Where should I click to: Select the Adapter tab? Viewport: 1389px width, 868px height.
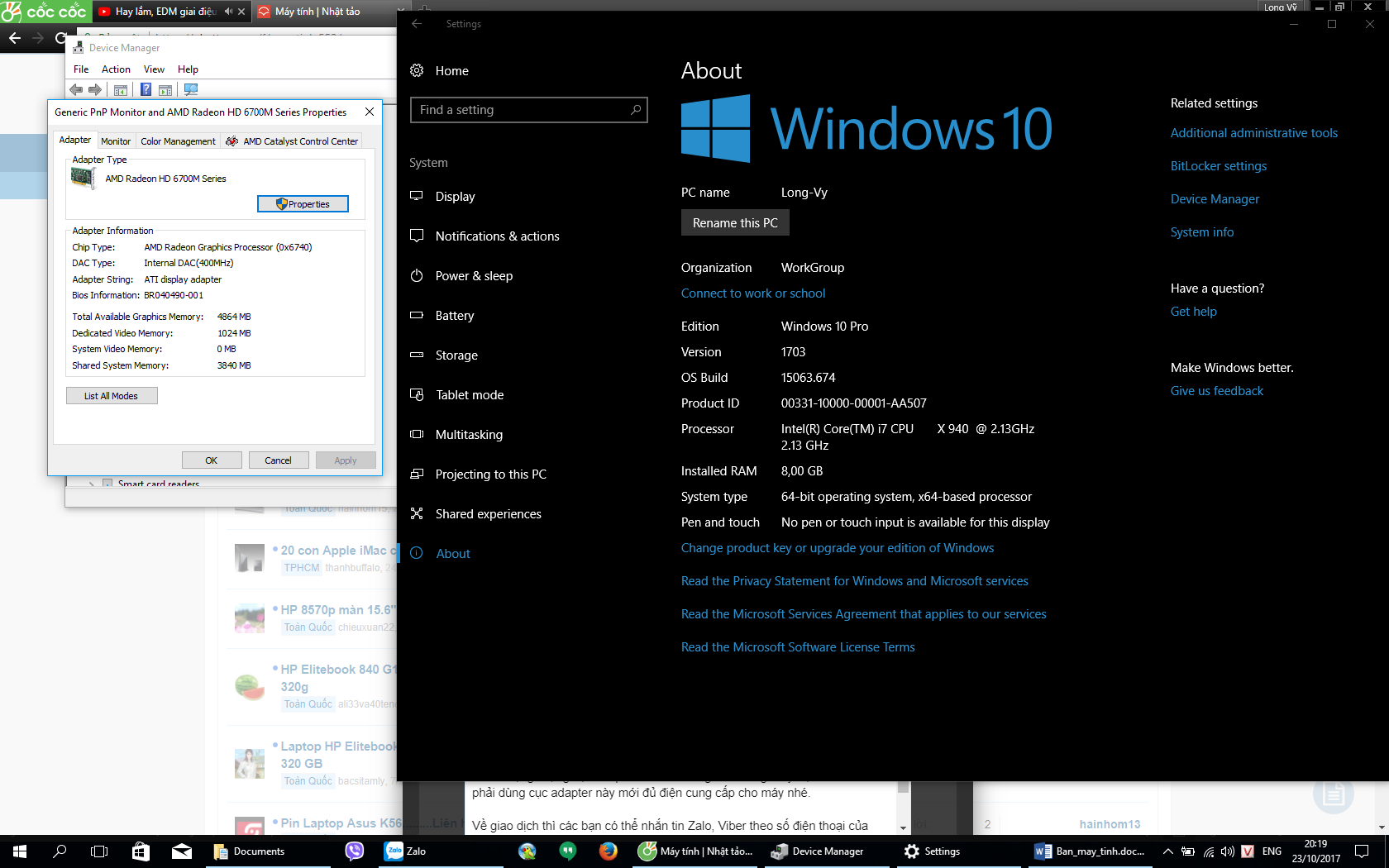pyautogui.click(x=75, y=140)
